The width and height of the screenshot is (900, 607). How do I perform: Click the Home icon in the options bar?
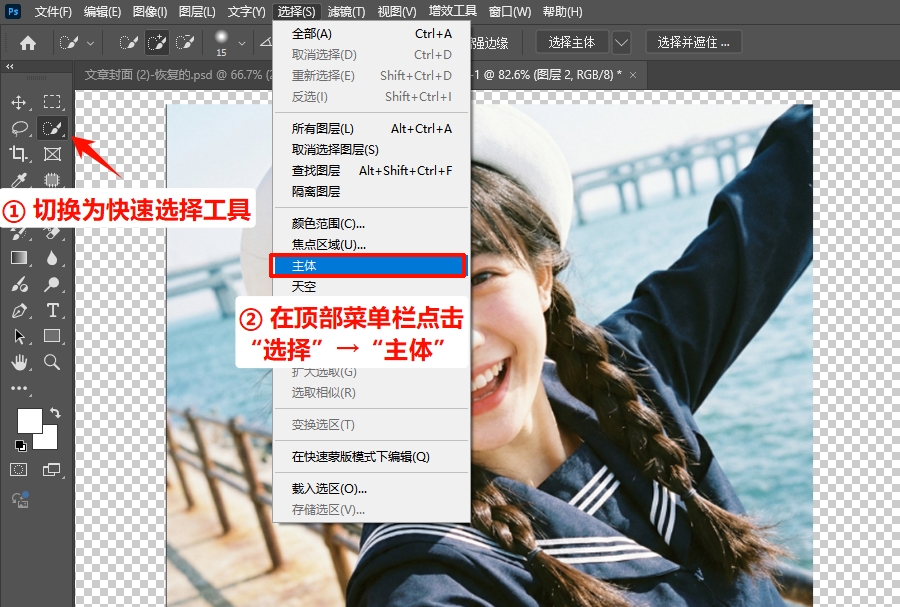pos(30,43)
